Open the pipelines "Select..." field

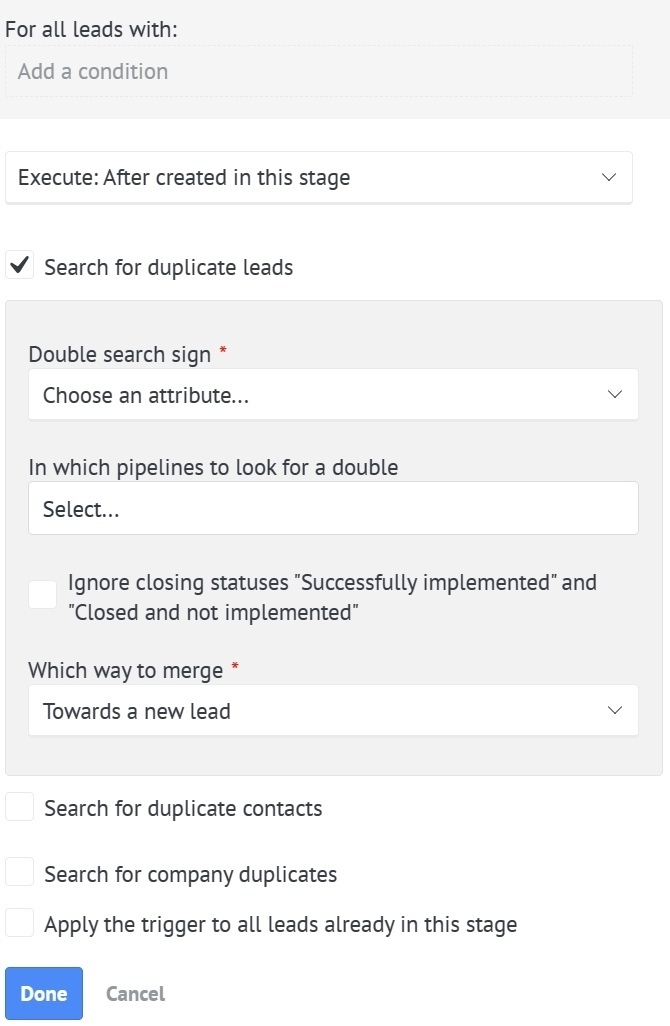[332, 509]
